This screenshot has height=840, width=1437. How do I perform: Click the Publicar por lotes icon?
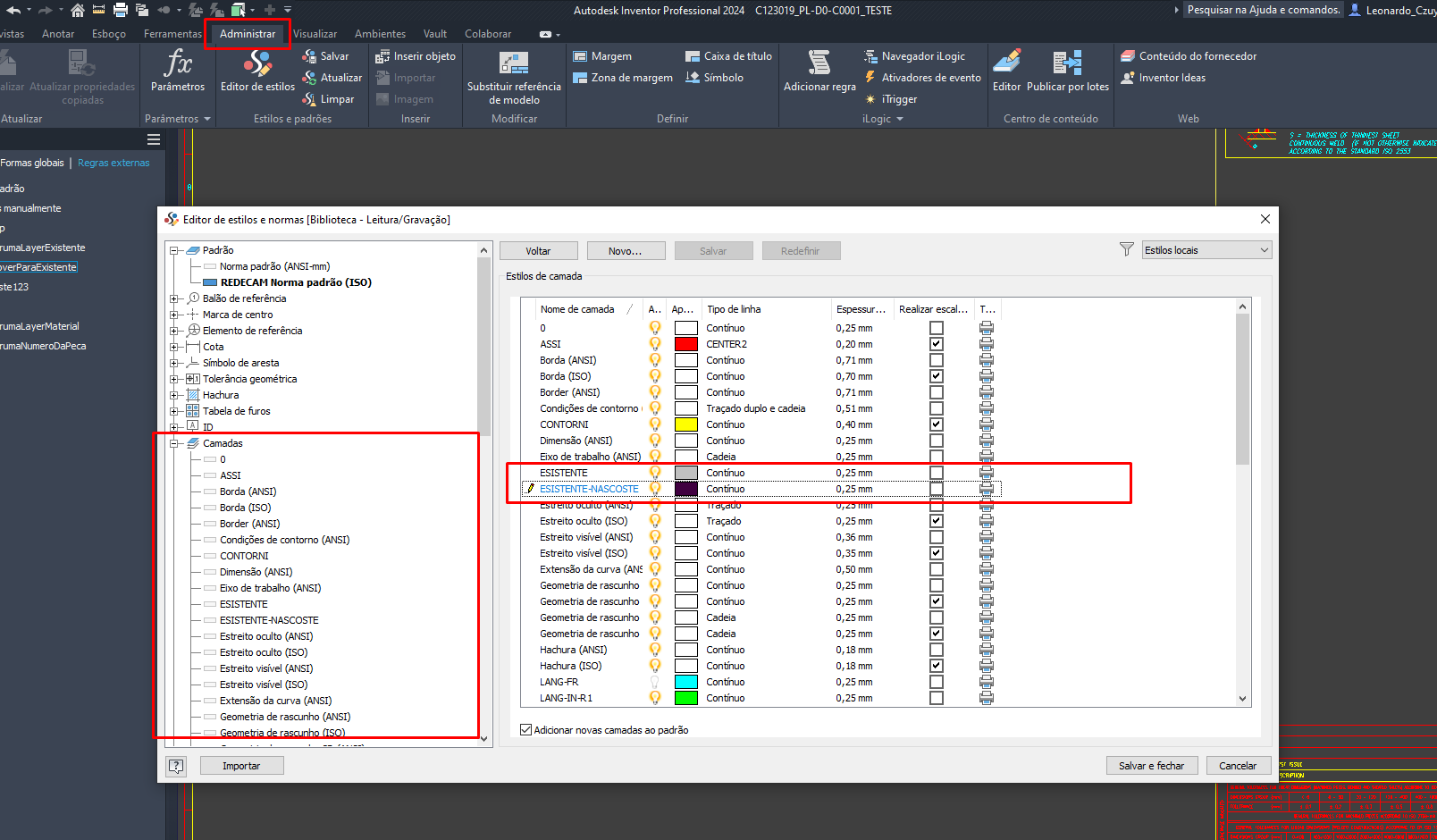(1067, 64)
